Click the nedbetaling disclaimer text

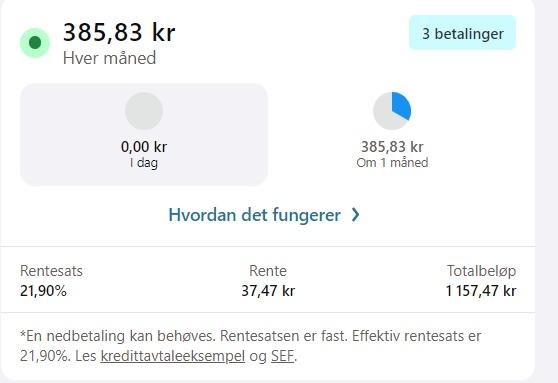pos(251,346)
